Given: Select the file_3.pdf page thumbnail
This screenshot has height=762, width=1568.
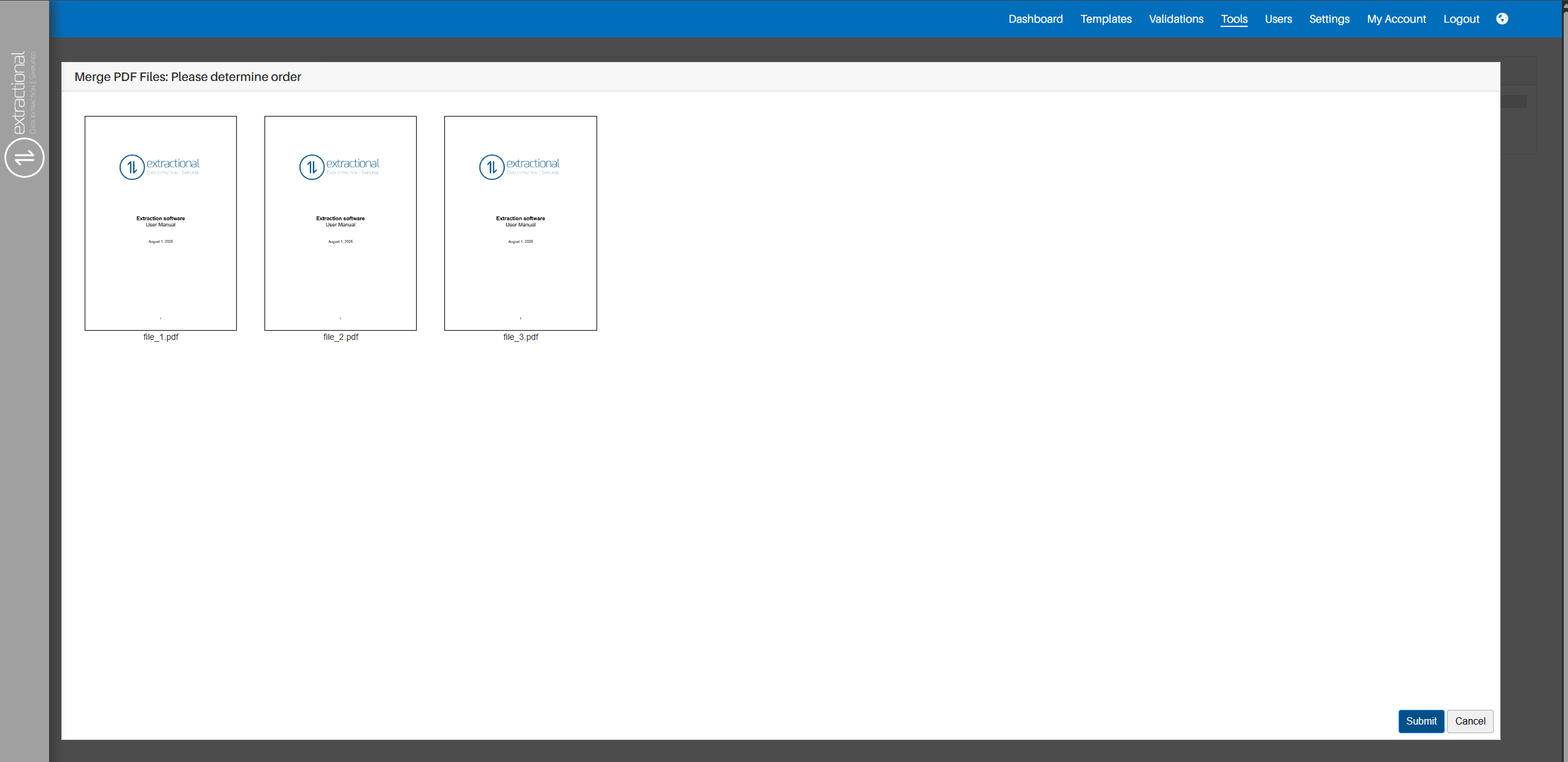Looking at the screenshot, I should pyautogui.click(x=520, y=223).
